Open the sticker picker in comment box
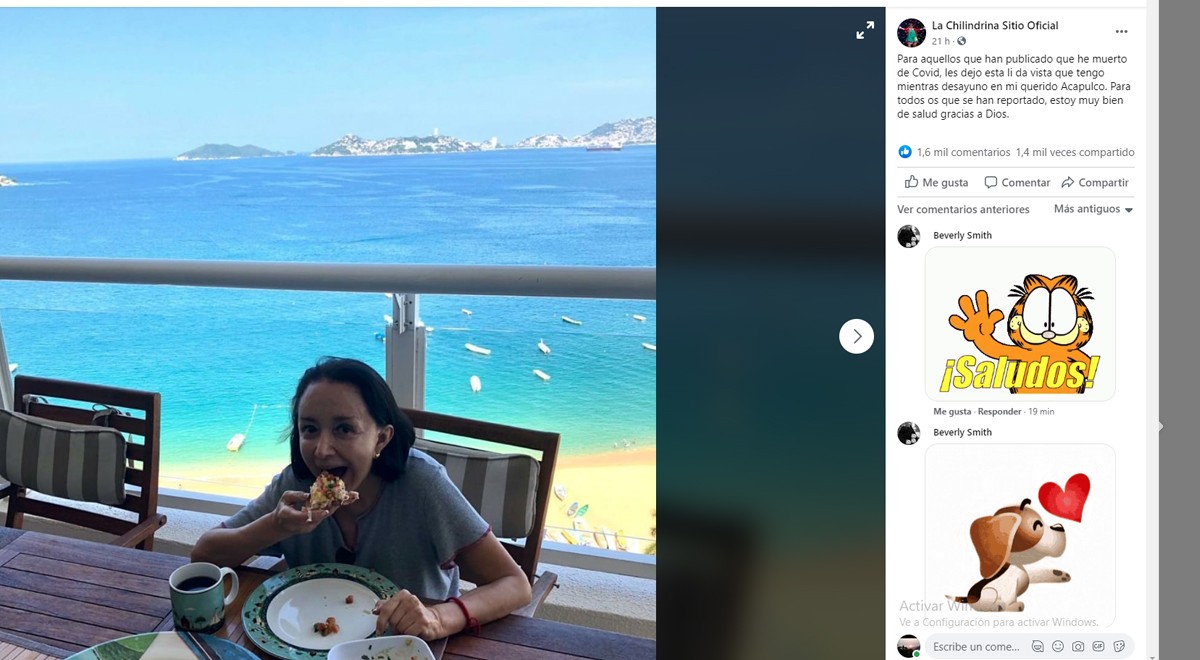This screenshot has height=660, width=1200. point(1119,647)
